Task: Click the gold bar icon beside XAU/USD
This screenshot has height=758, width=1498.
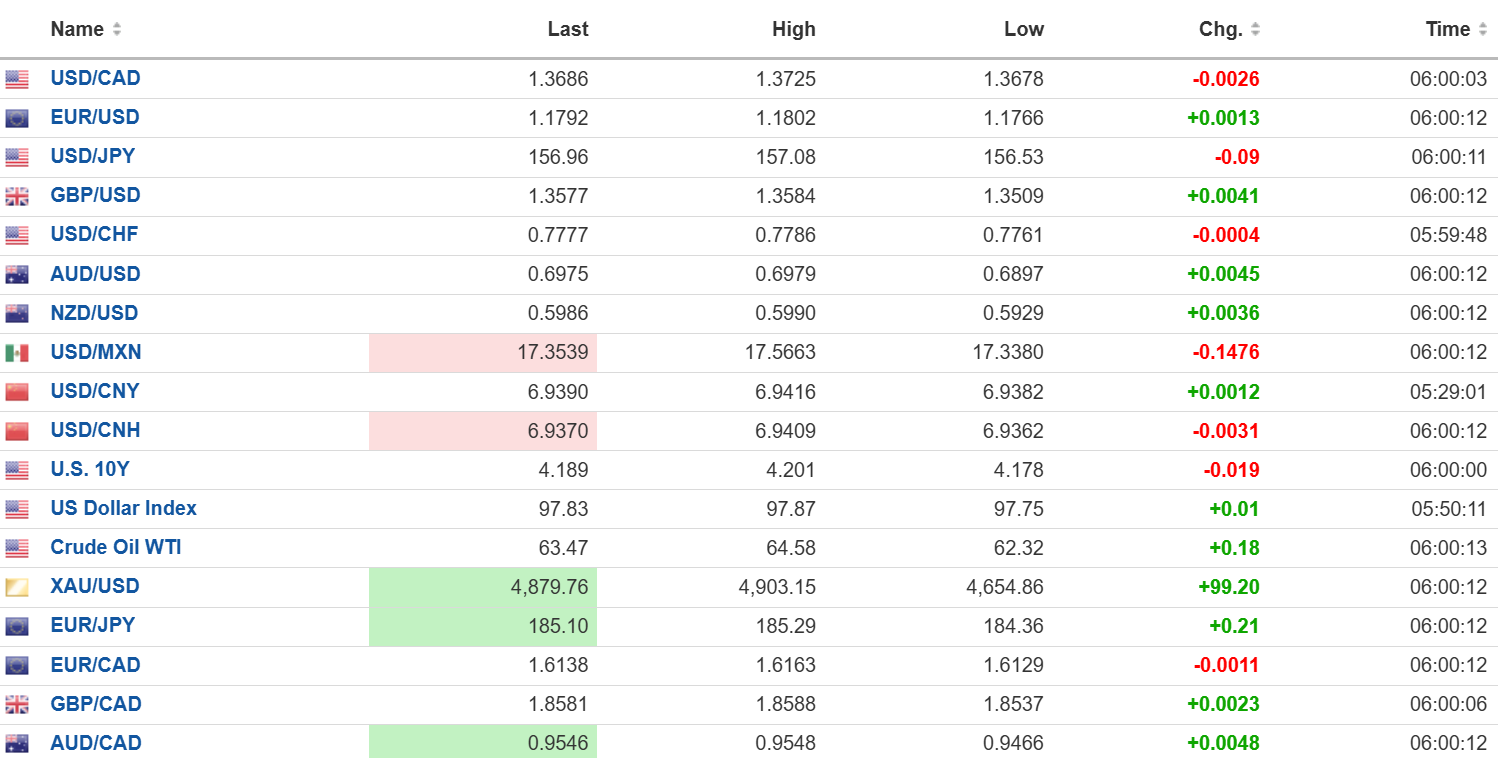Action: [x=17, y=587]
